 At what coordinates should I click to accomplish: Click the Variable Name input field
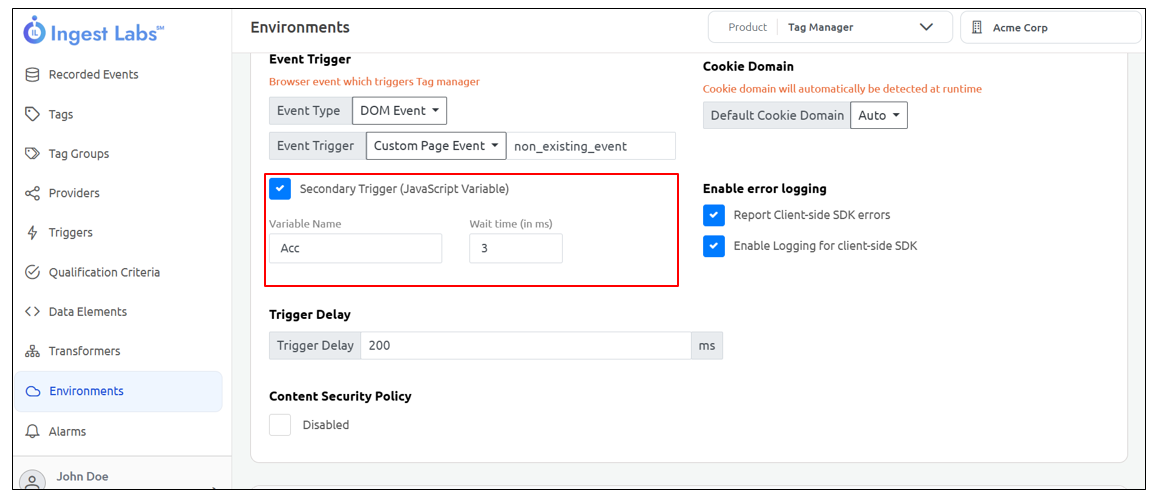pos(355,249)
